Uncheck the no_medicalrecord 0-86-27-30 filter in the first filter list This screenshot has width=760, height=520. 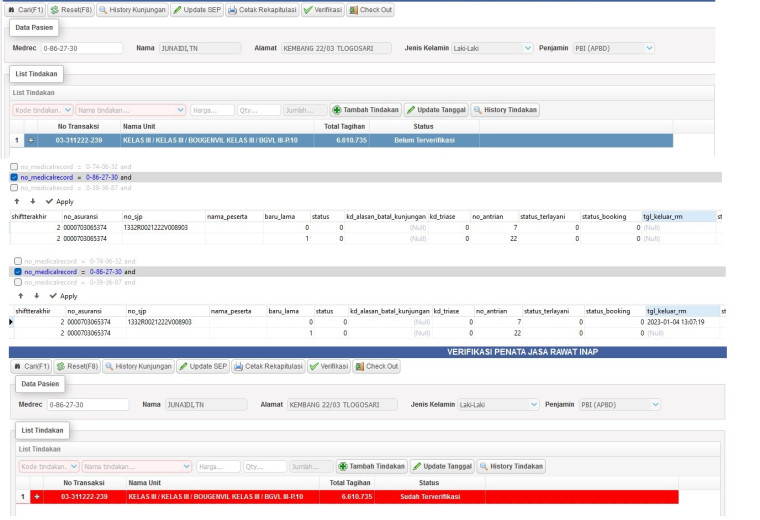coord(14,177)
